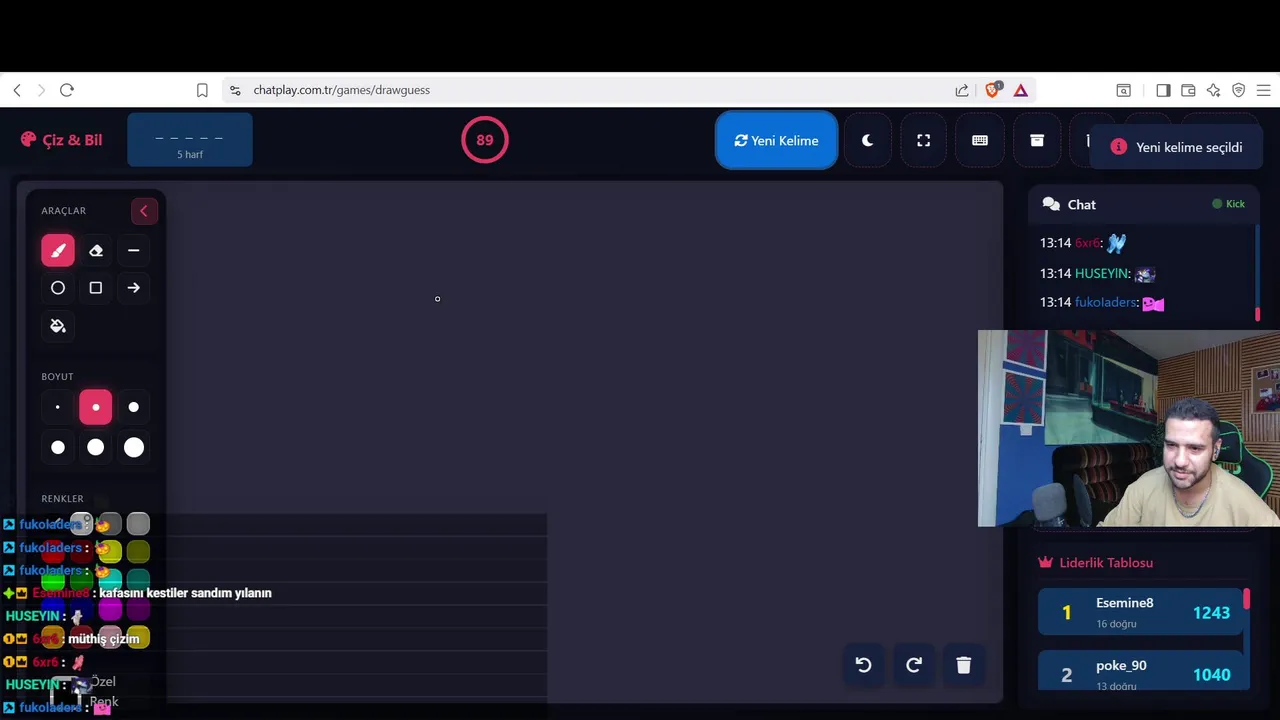
Task: Open the Leo AI sparkle icon
Action: point(1213,90)
